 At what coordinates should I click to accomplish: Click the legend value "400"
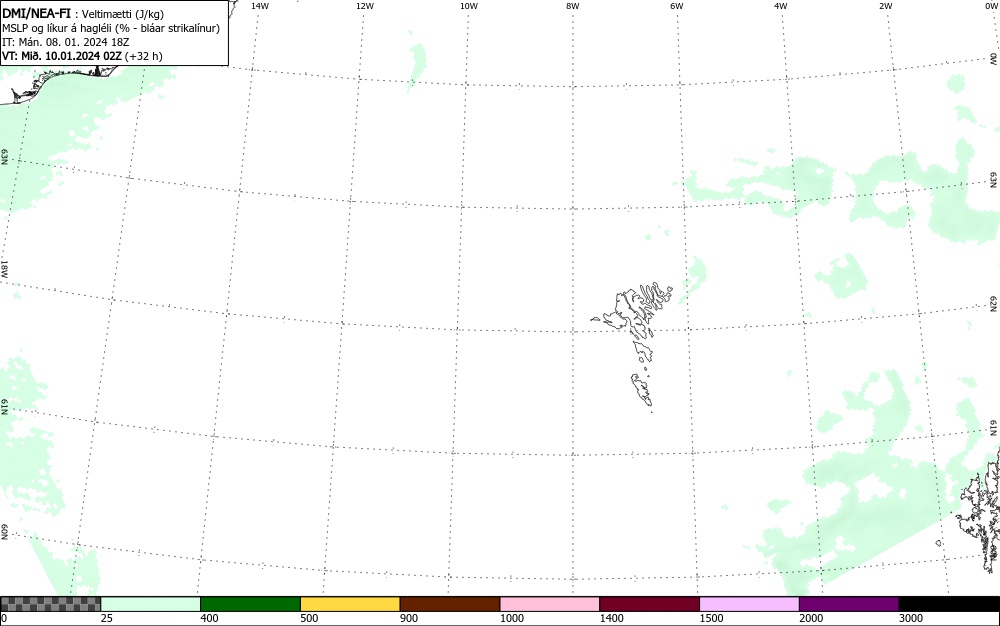click(x=209, y=618)
